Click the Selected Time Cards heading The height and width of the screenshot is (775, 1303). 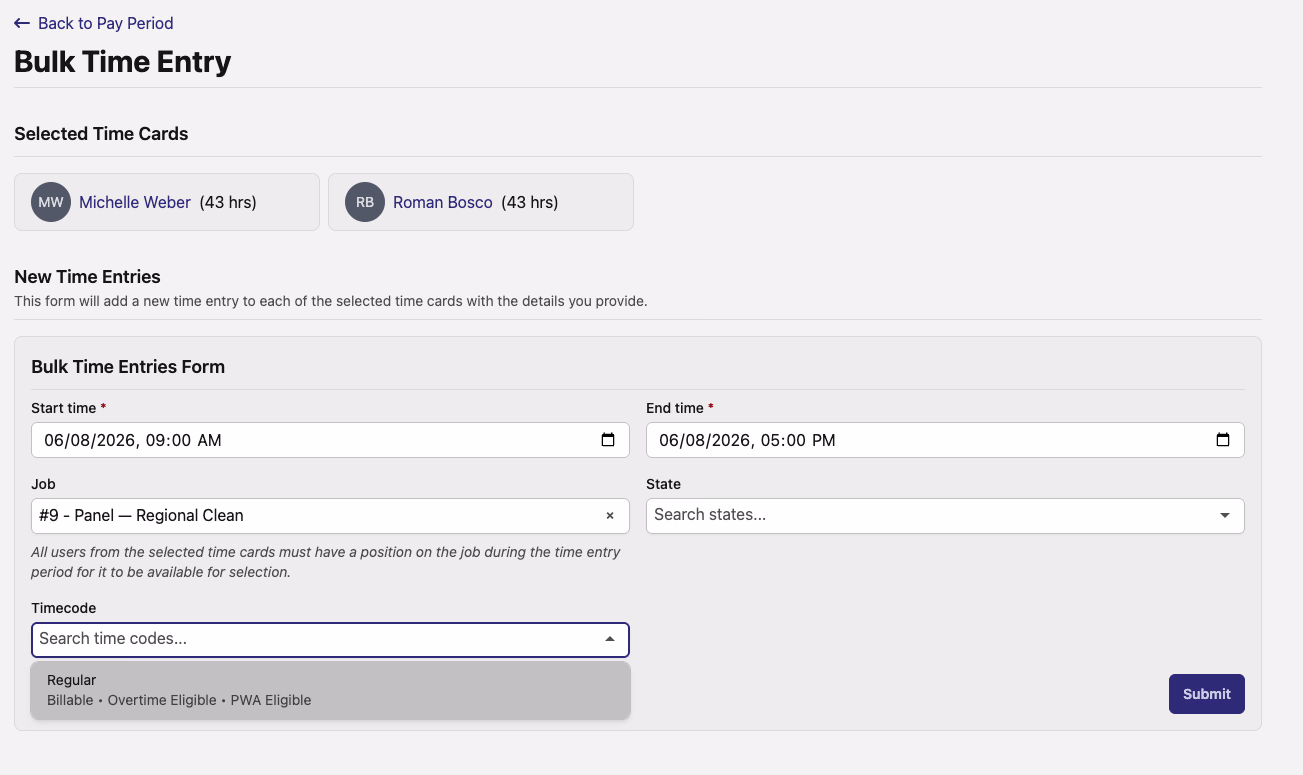(x=101, y=134)
